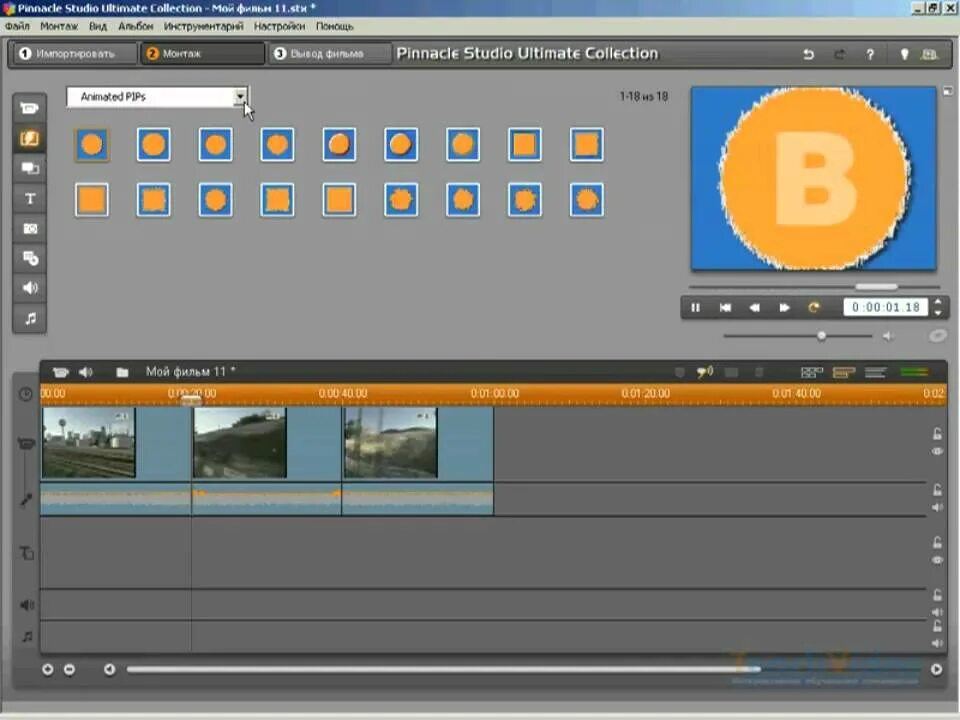Open the Альбом menu
Image resolution: width=960 pixels, height=720 pixels.
[x=135, y=26]
